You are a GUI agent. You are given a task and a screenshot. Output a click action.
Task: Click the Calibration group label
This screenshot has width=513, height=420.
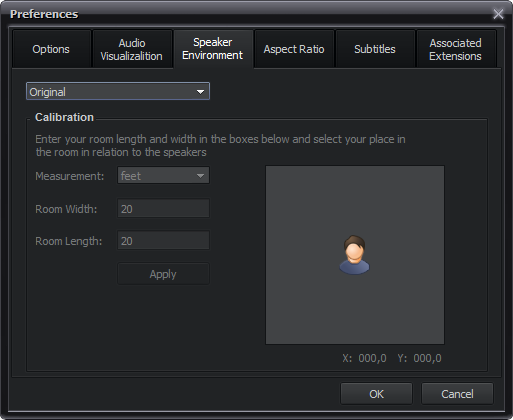click(64, 117)
